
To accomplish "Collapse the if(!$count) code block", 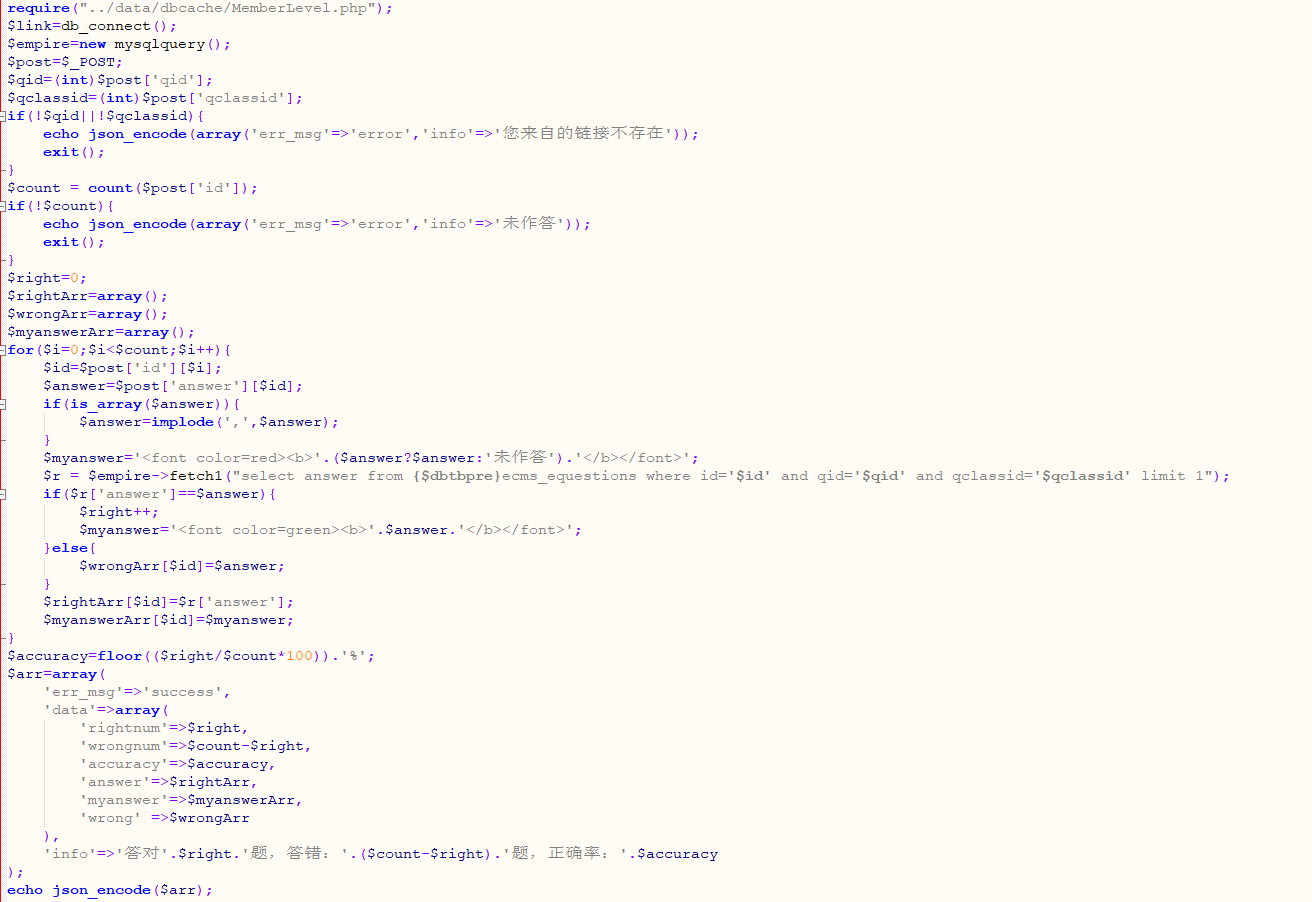I will point(3,206).
